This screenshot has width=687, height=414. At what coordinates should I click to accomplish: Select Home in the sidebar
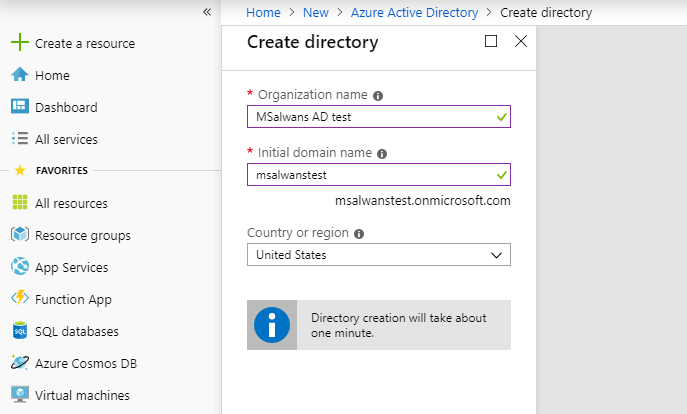tap(52, 75)
